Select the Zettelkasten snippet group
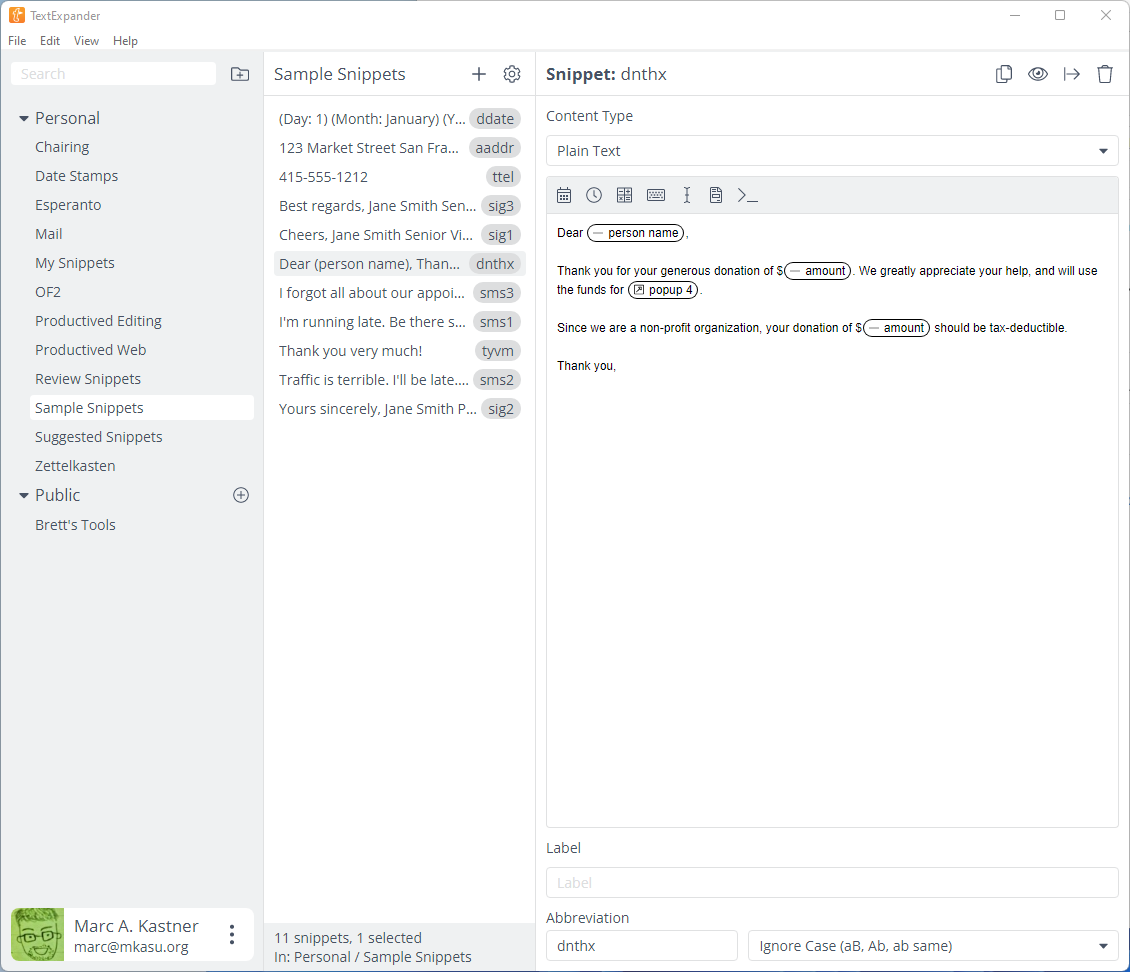This screenshot has width=1130, height=972. [x=75, y=466]
